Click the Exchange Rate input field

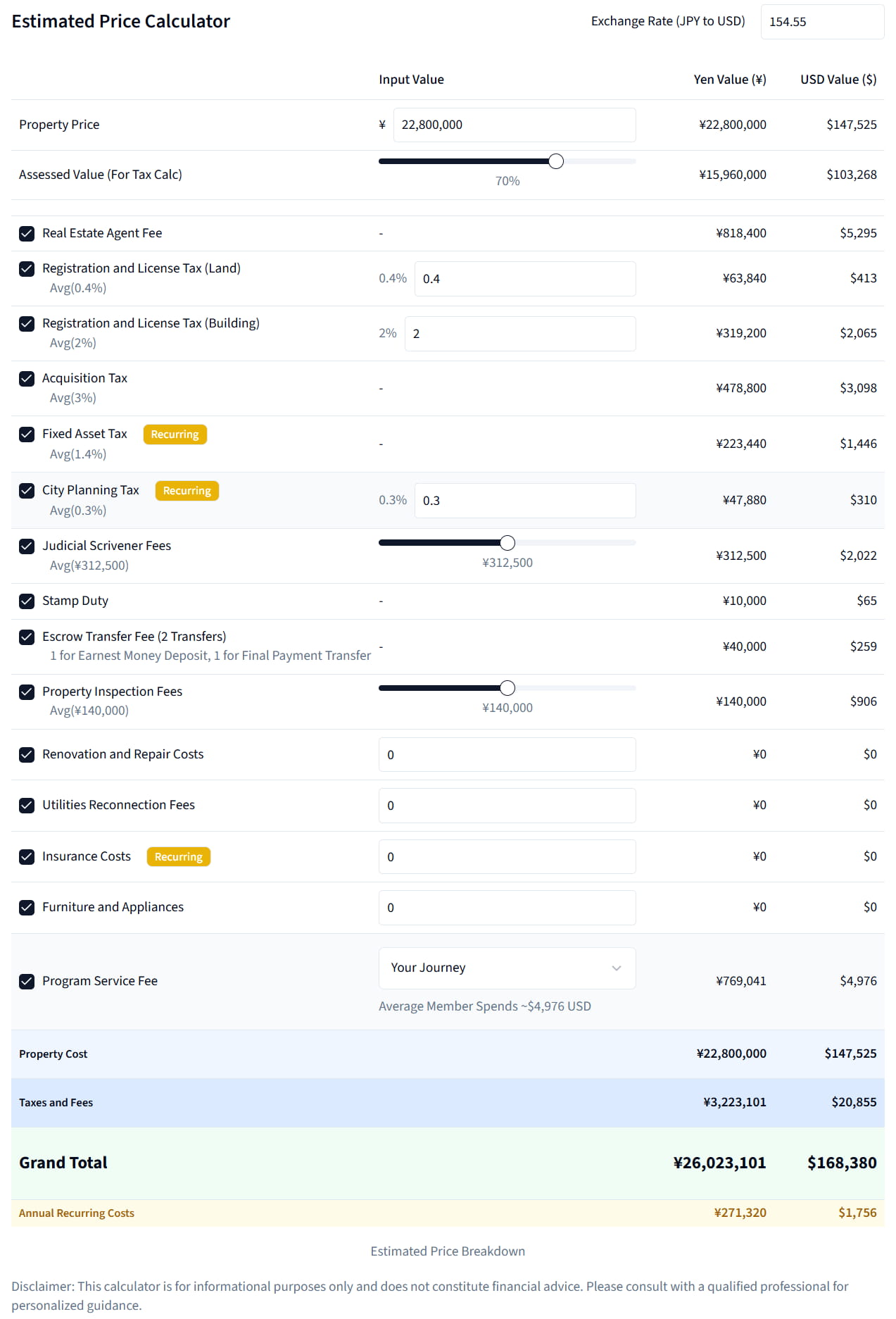[821, 22]
